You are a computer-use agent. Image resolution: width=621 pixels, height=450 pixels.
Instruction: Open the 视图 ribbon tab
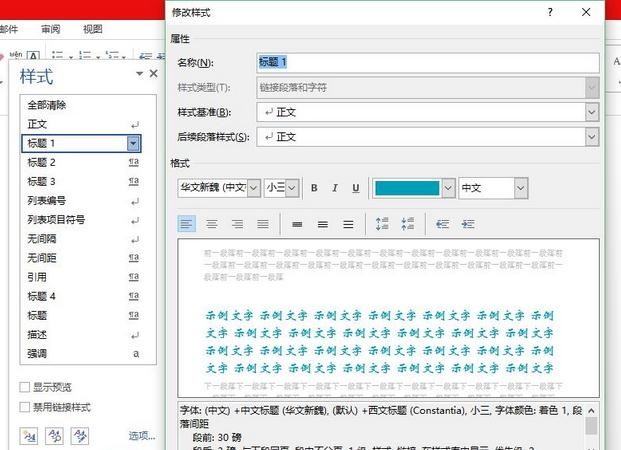click(x=92, y=30)
